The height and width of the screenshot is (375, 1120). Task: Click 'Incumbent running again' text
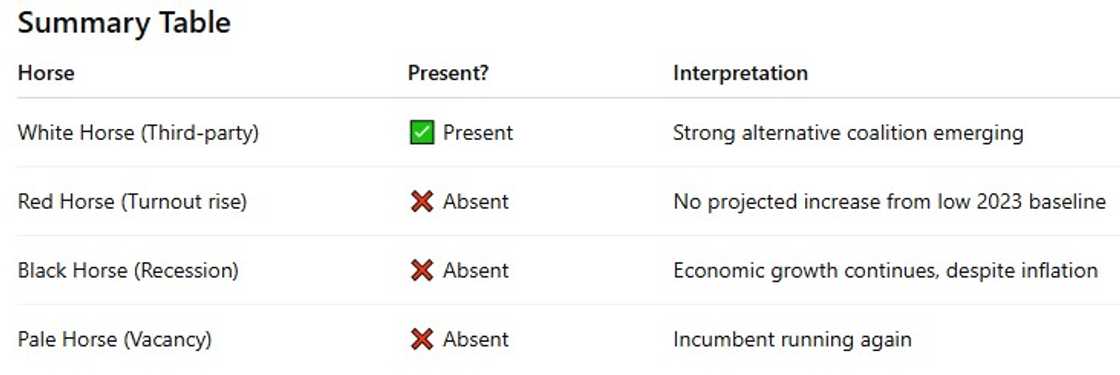792,340
